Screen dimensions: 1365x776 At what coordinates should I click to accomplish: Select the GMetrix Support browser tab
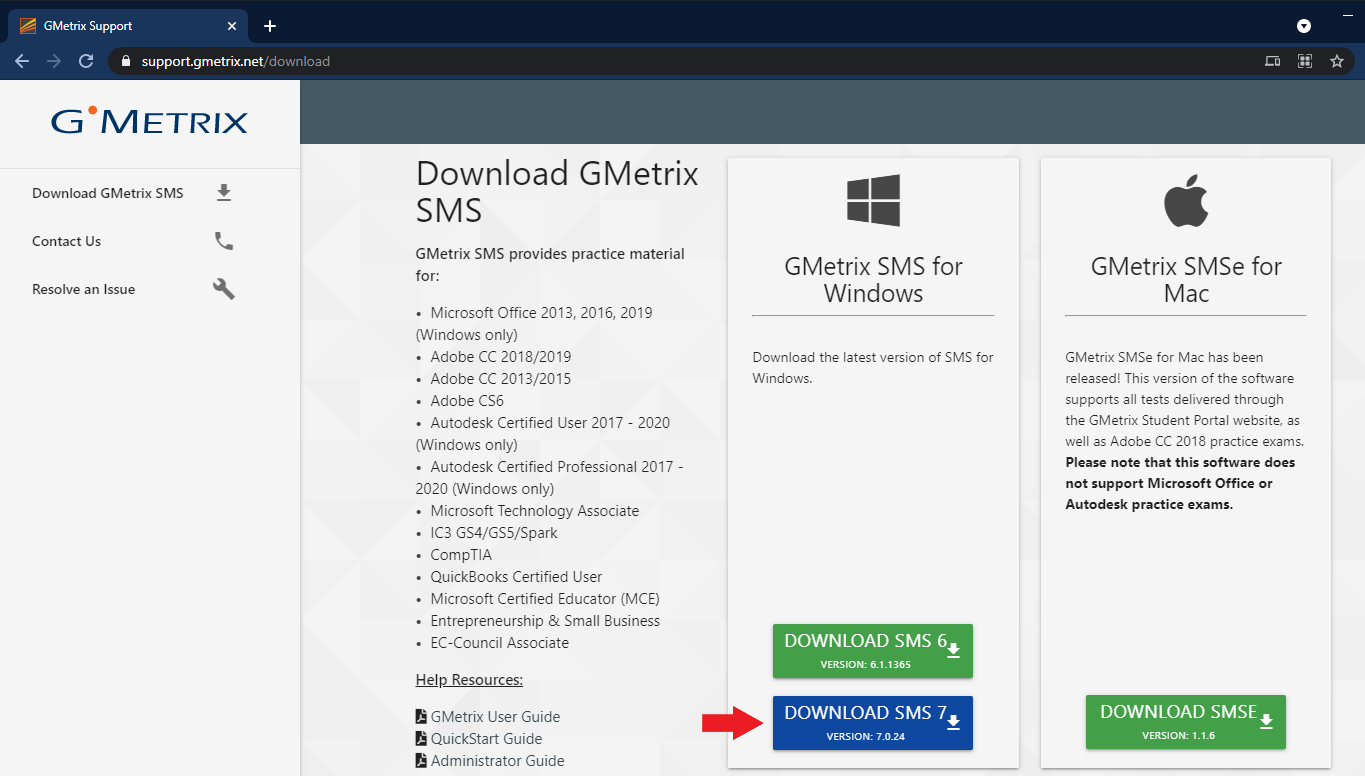pos(126,26)
